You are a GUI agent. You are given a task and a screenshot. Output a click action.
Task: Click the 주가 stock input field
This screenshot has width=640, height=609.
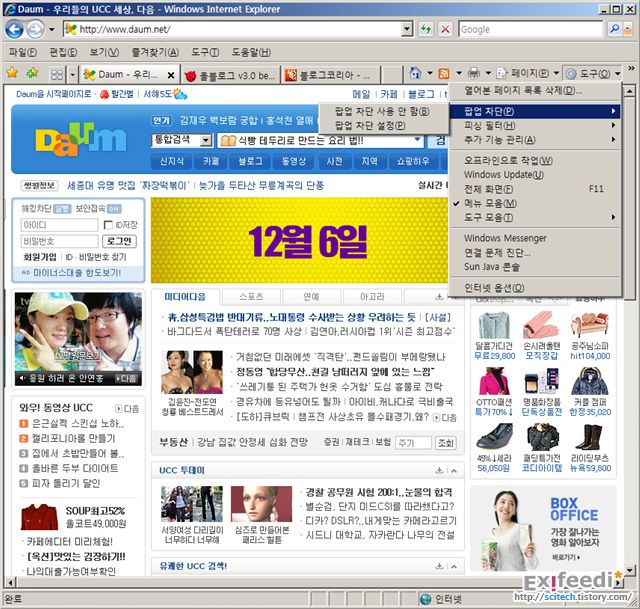click(x=413, y=443)
